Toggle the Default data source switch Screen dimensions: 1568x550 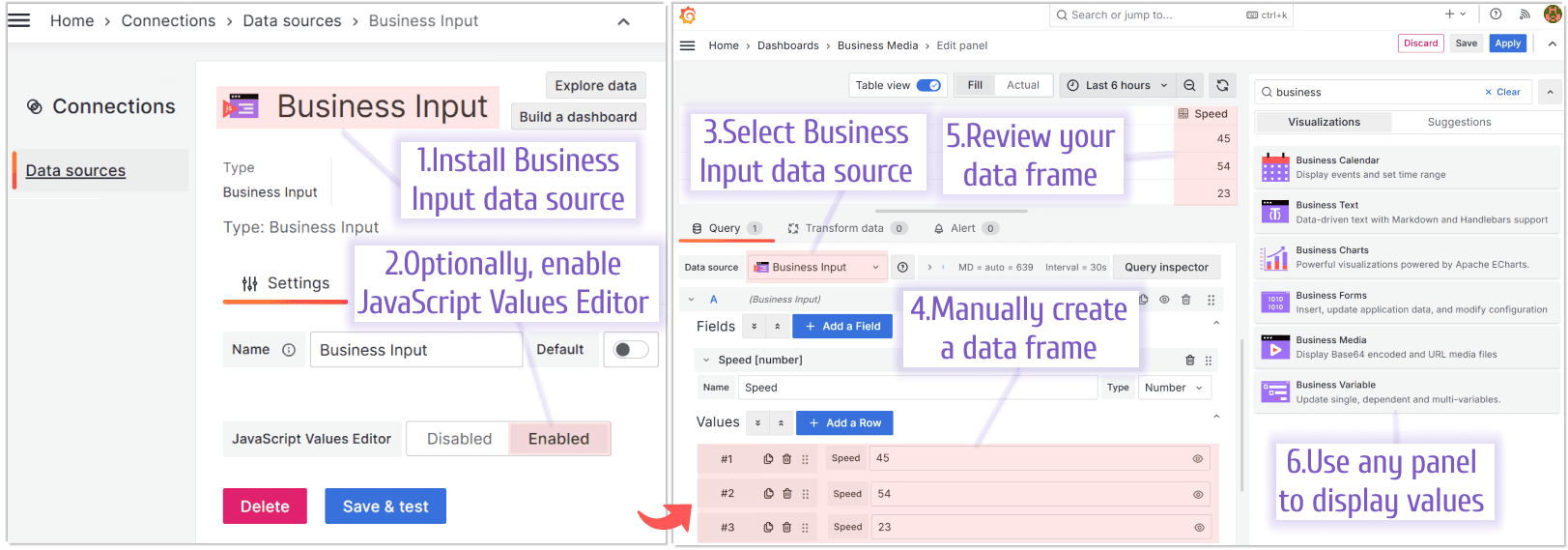[631, 350]
